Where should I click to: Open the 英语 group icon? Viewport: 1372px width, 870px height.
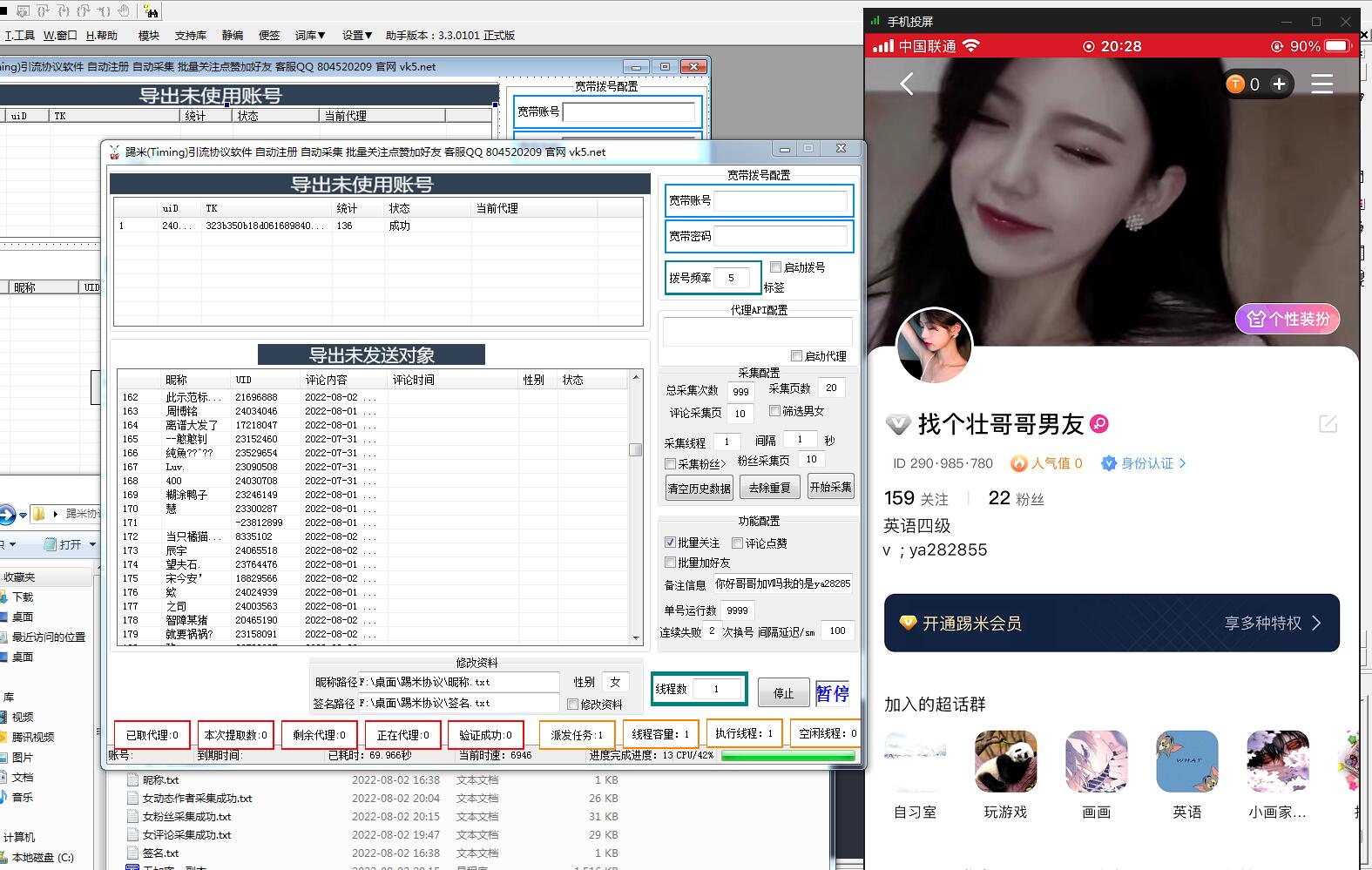pos(1186,761)
